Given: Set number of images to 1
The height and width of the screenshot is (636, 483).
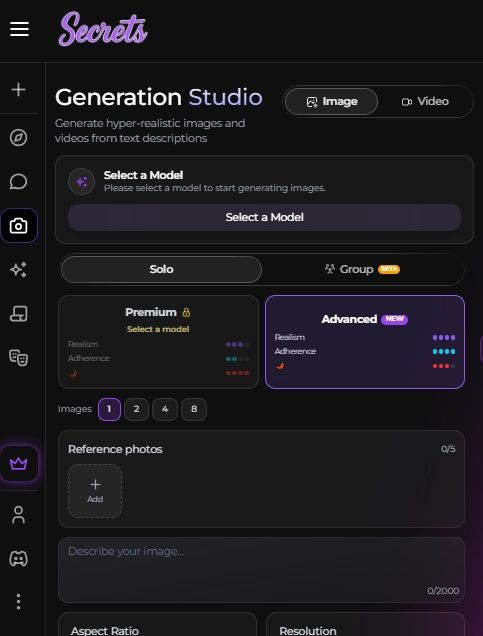Looking at the screenshot, I should pyautogui.click(x=109, y=409).
